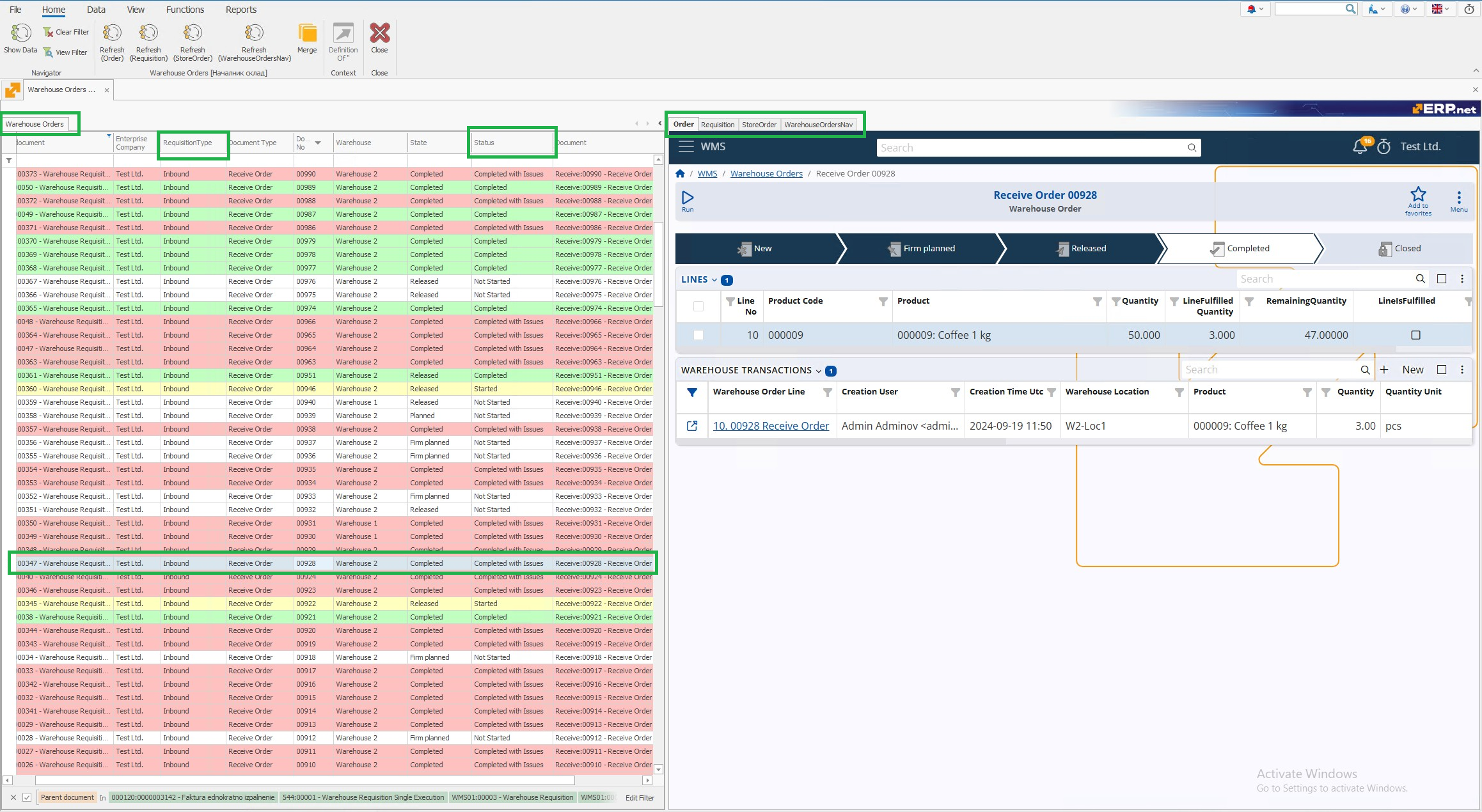Toggle the filter enabled checkbox near Parent document
Viewport: 1482px width, 812px height.
pos(27,797)
